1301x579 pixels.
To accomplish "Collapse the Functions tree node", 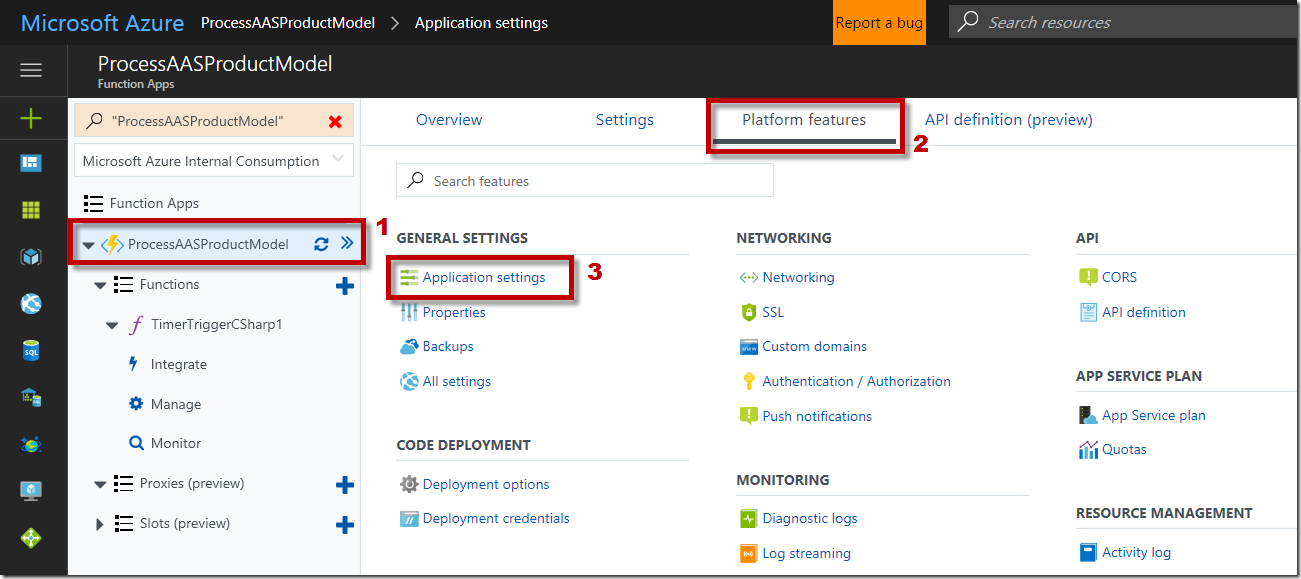I will pos(100,286).
